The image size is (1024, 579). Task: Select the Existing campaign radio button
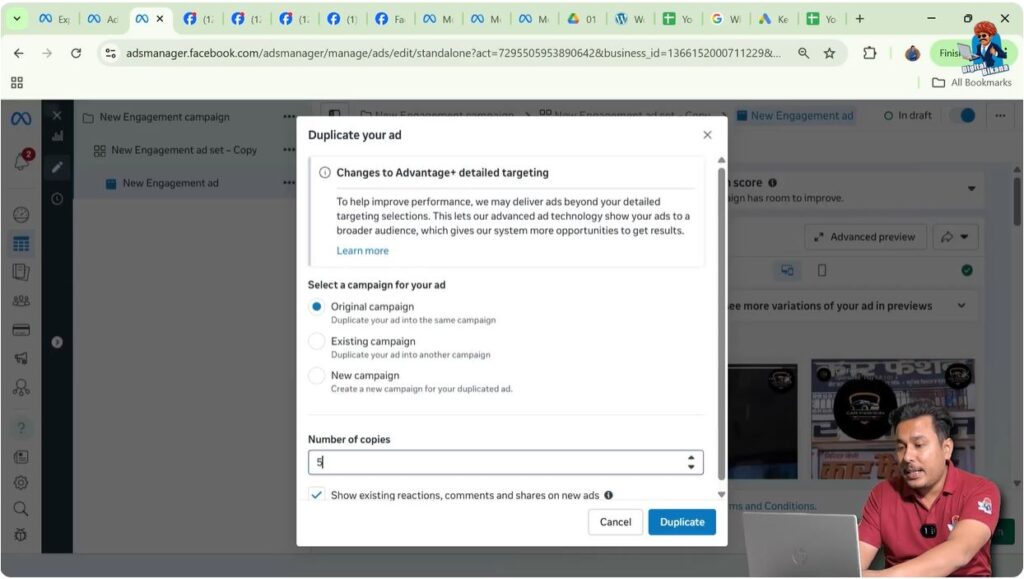click(x=317, y=341)
